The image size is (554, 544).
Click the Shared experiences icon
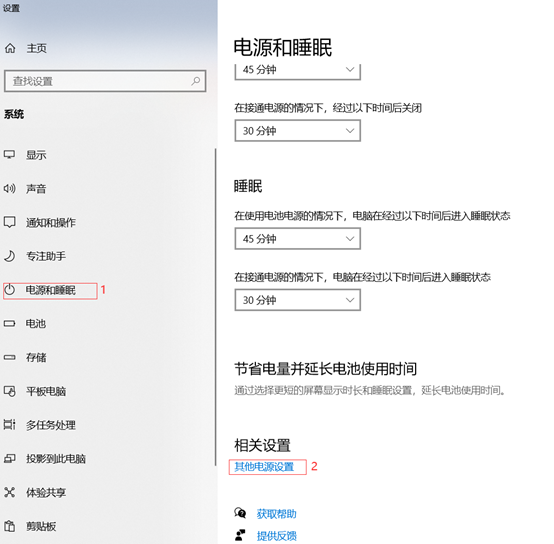(10, 492)
